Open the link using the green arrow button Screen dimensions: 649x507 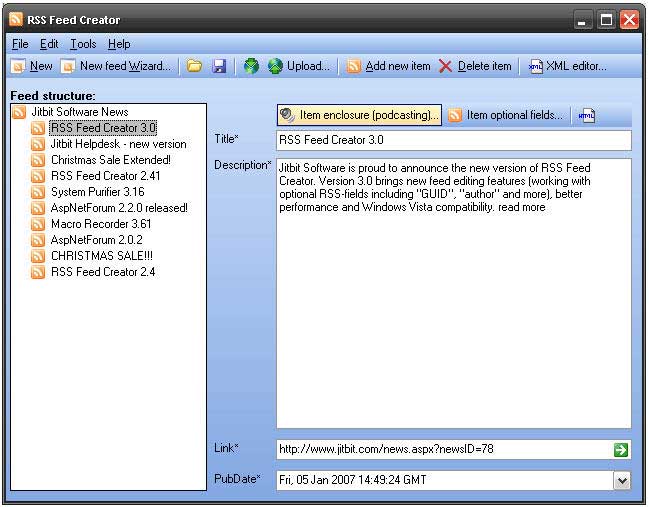click(x=621, y=449)
